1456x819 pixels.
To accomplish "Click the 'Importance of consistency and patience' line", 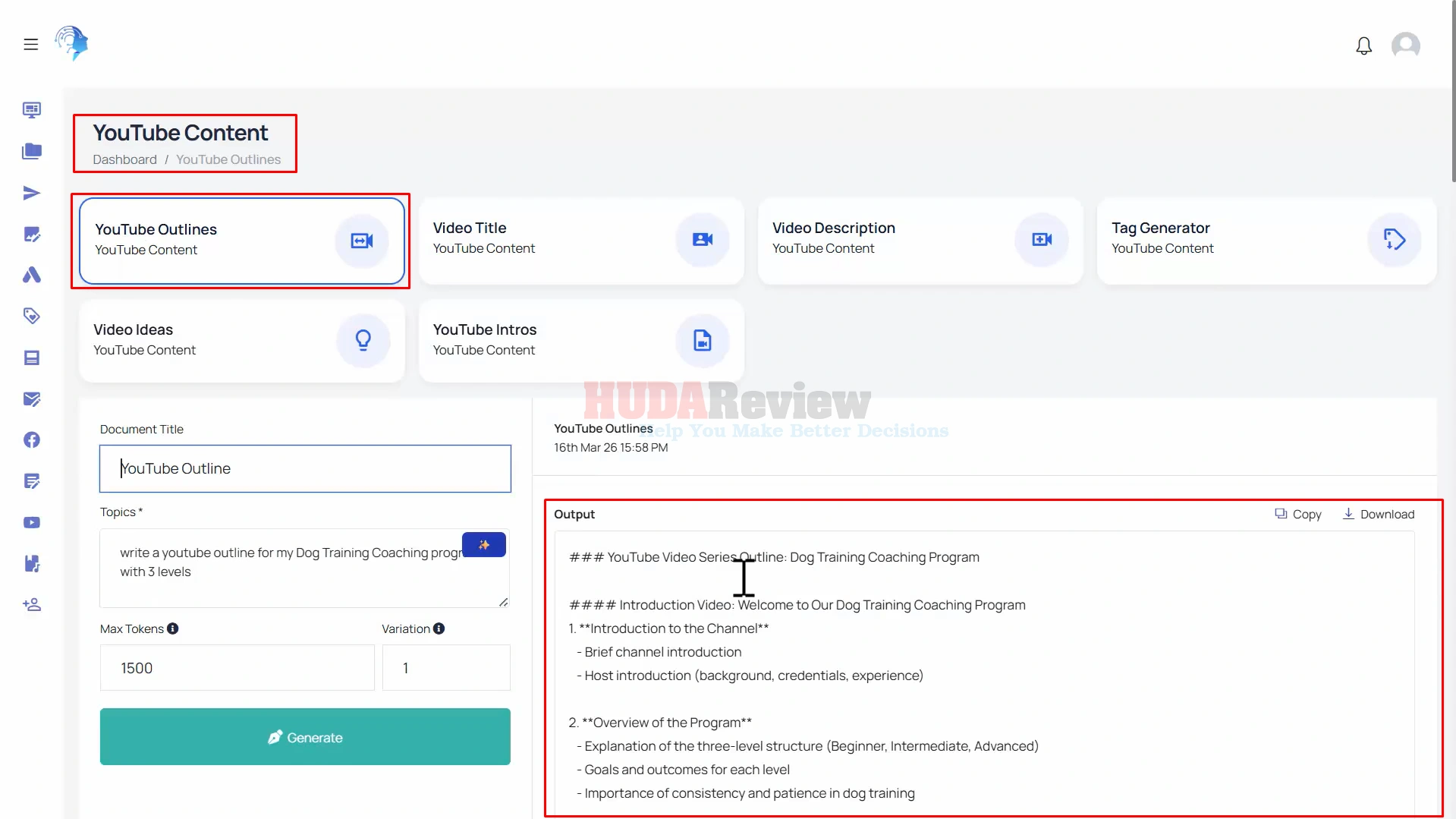I will pos(745,793).
